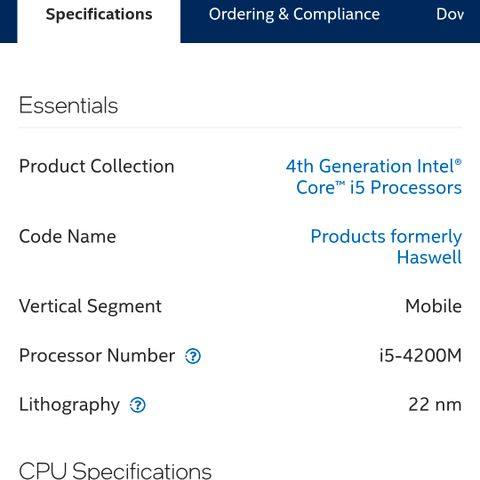The height and width of the screenshot is (480, 480).
Task: Open the Ordering & Compliance tab
Action: 294,15
